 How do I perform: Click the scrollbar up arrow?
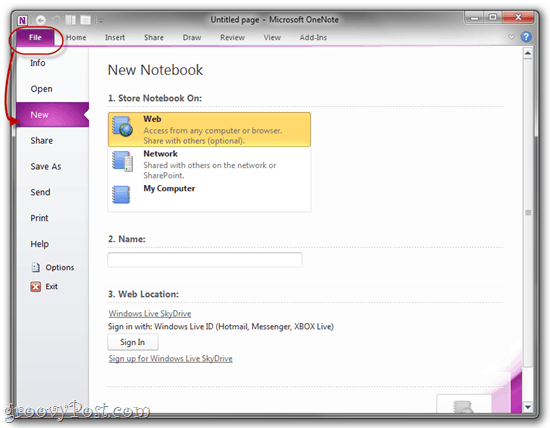click(528, 53)
